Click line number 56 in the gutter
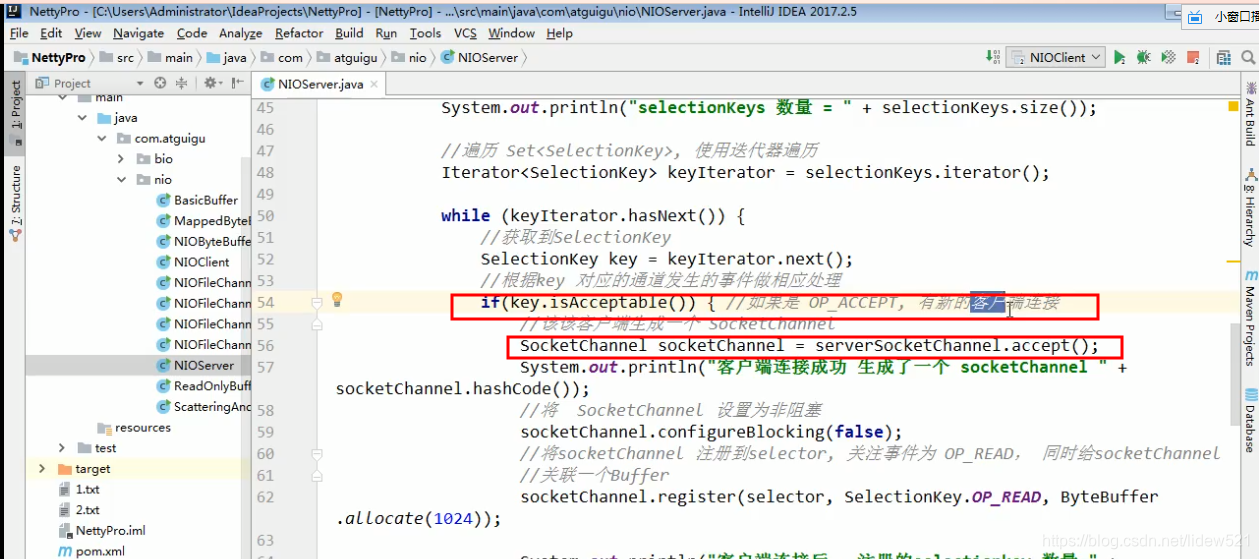Viewport: 1259px width, 559px height. [x=265, y=345]
